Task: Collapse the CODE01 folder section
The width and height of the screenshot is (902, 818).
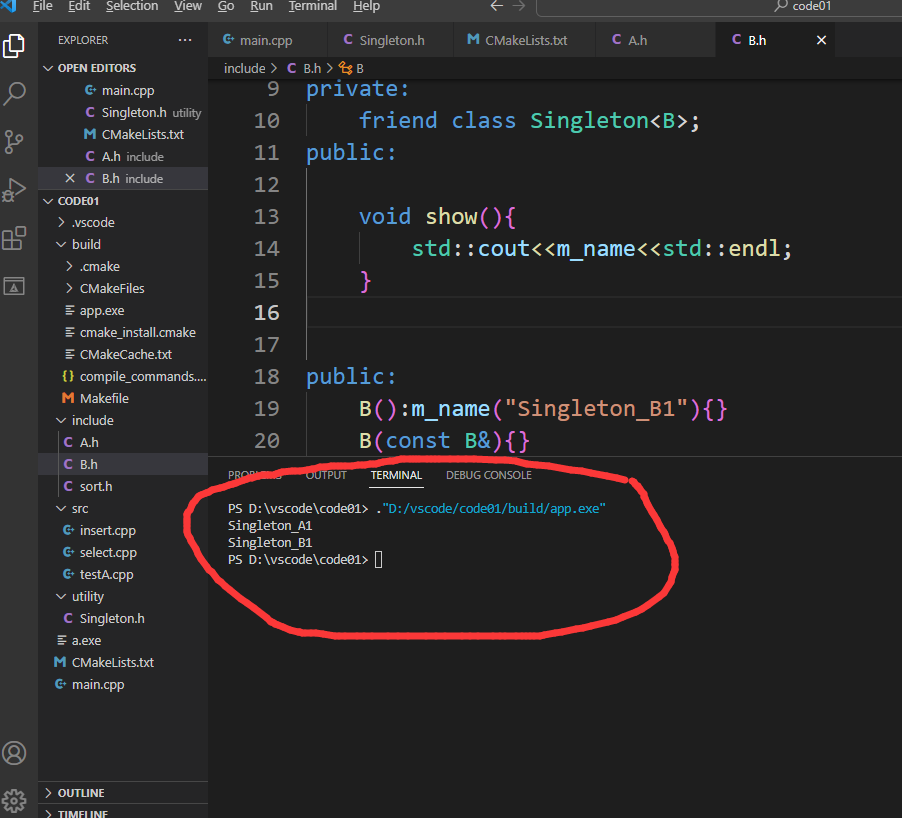Action: 123,201
